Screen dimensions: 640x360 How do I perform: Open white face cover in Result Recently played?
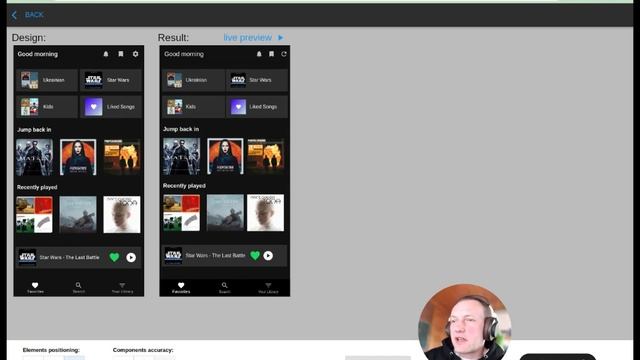click(265, 213)
